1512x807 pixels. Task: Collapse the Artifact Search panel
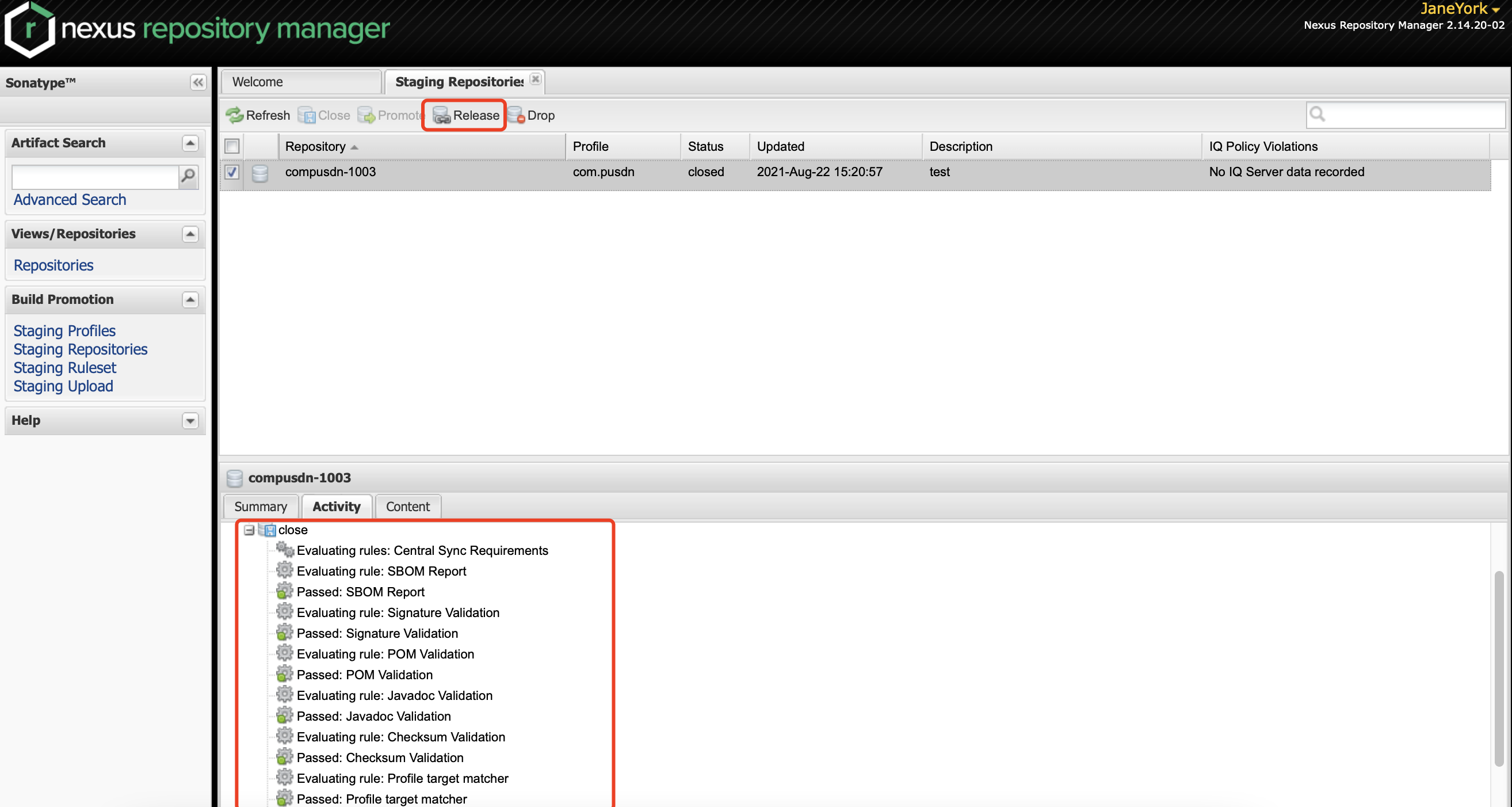pos(190,143)
